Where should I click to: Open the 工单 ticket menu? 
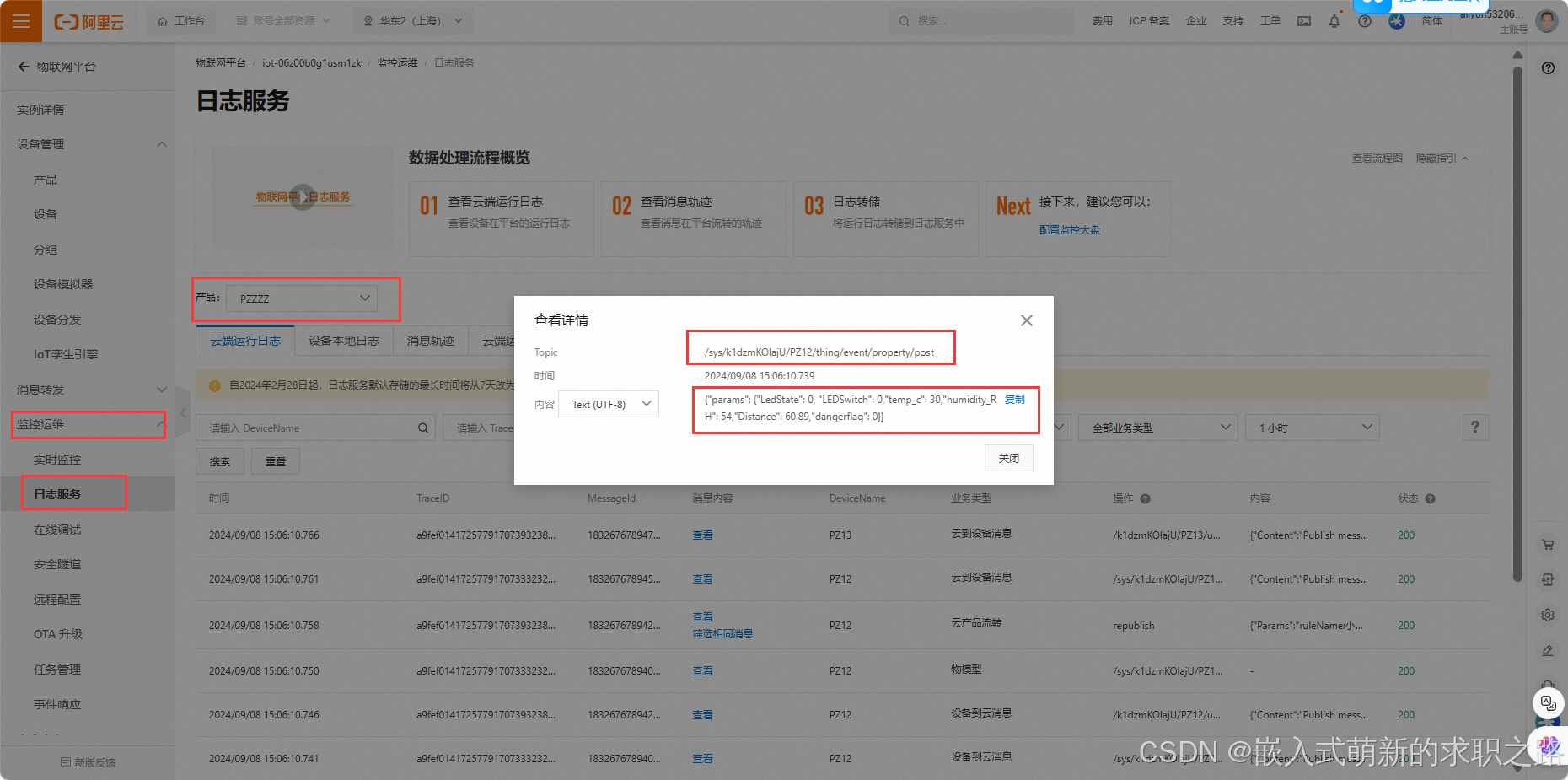point(1270,21)
